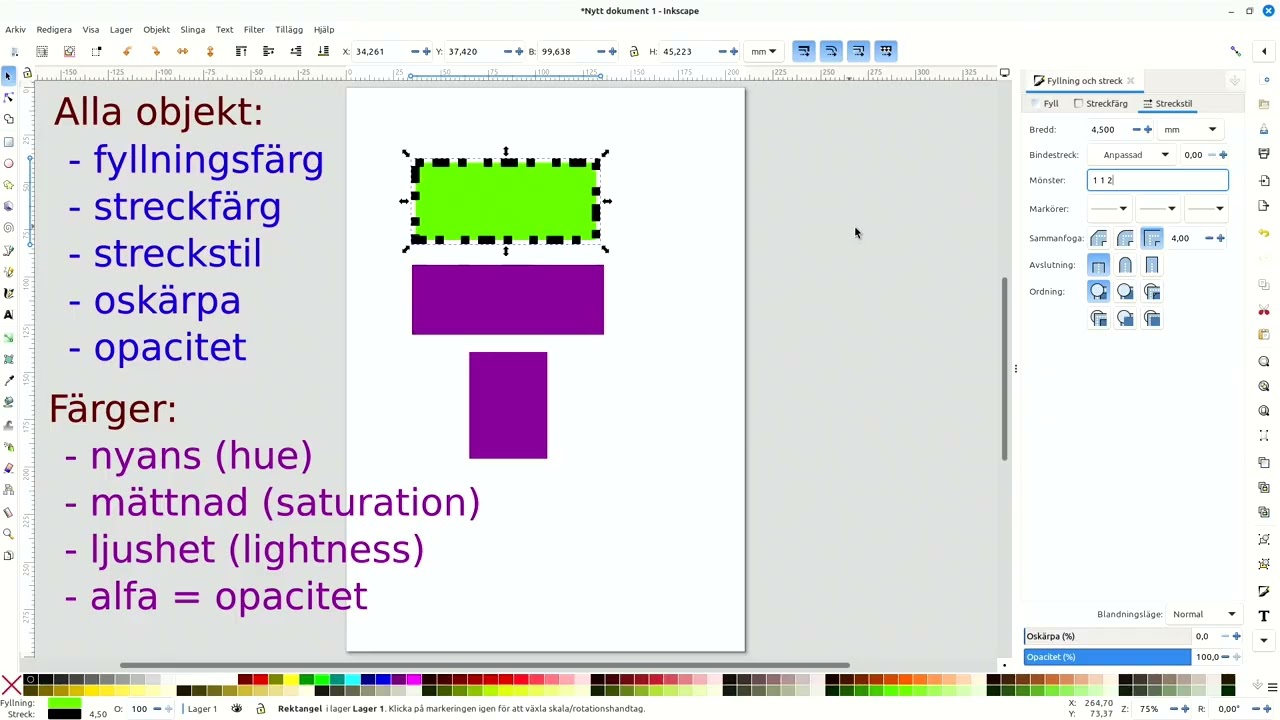The height and width of the screenshot is (720, 1280).
Task: Select the bevel join style
Action: click(x=1098, y=238)
